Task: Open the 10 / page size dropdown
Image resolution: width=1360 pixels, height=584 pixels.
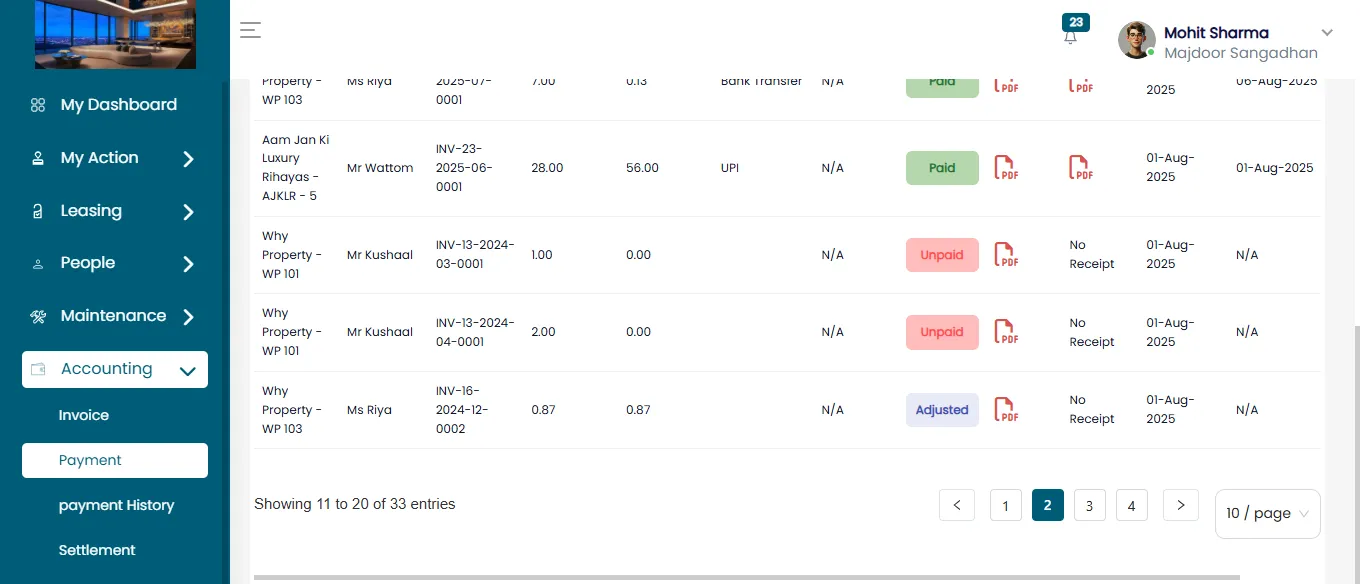Action: coord(1268,514)
